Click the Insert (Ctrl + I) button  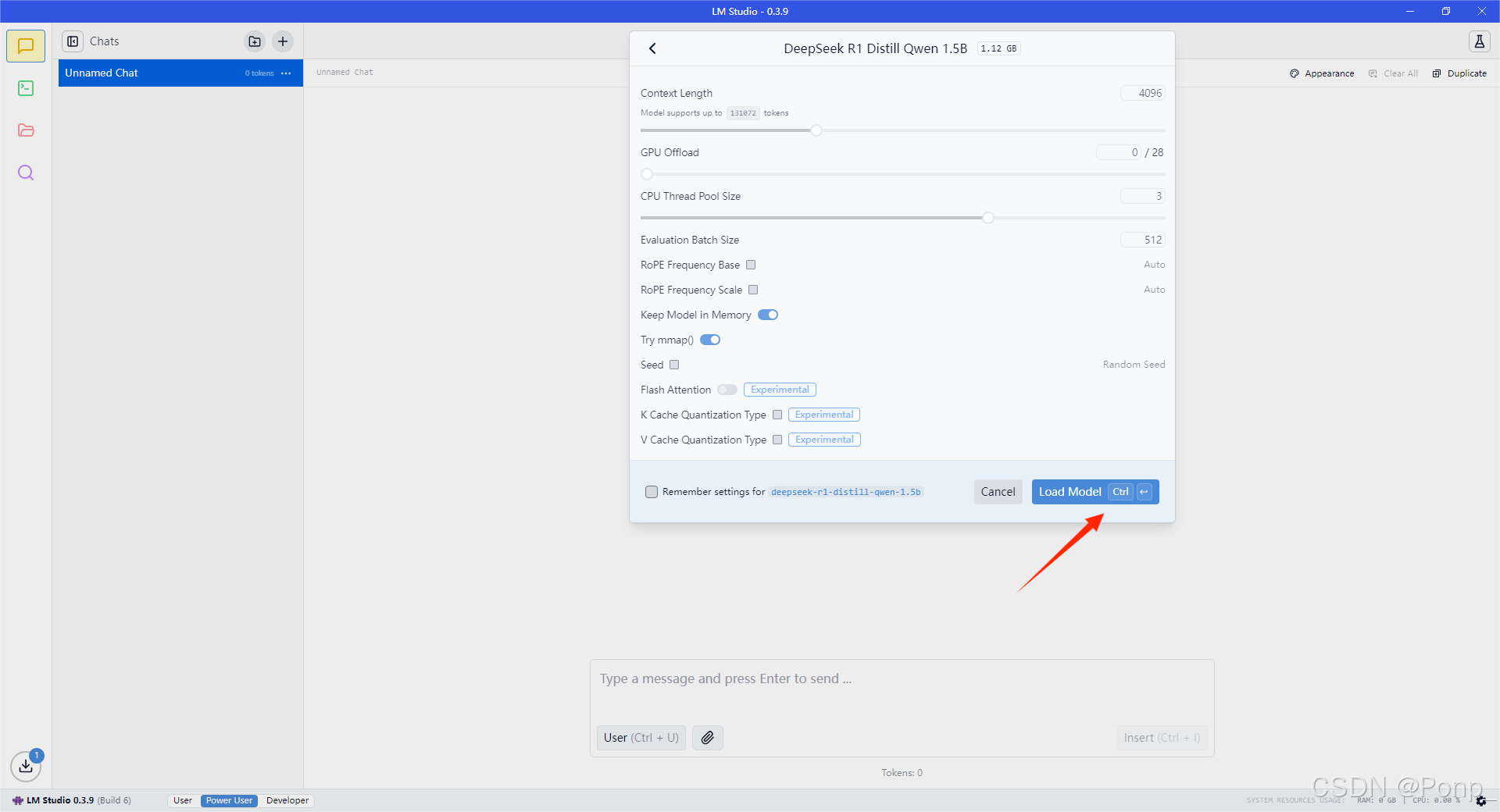click(1162, 738)
